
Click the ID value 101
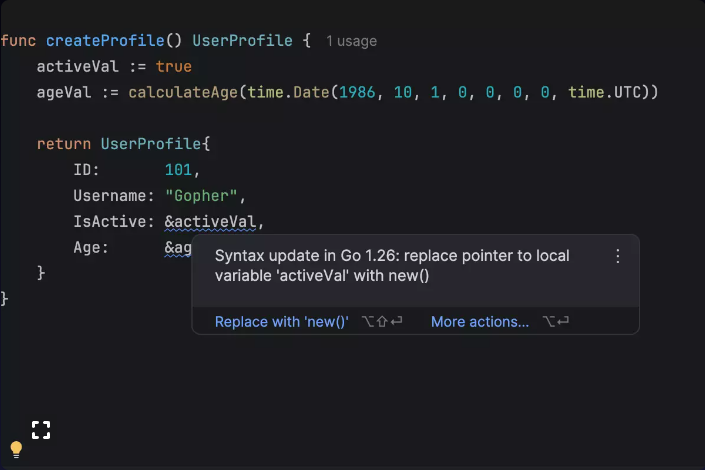(x=178, y=170)
